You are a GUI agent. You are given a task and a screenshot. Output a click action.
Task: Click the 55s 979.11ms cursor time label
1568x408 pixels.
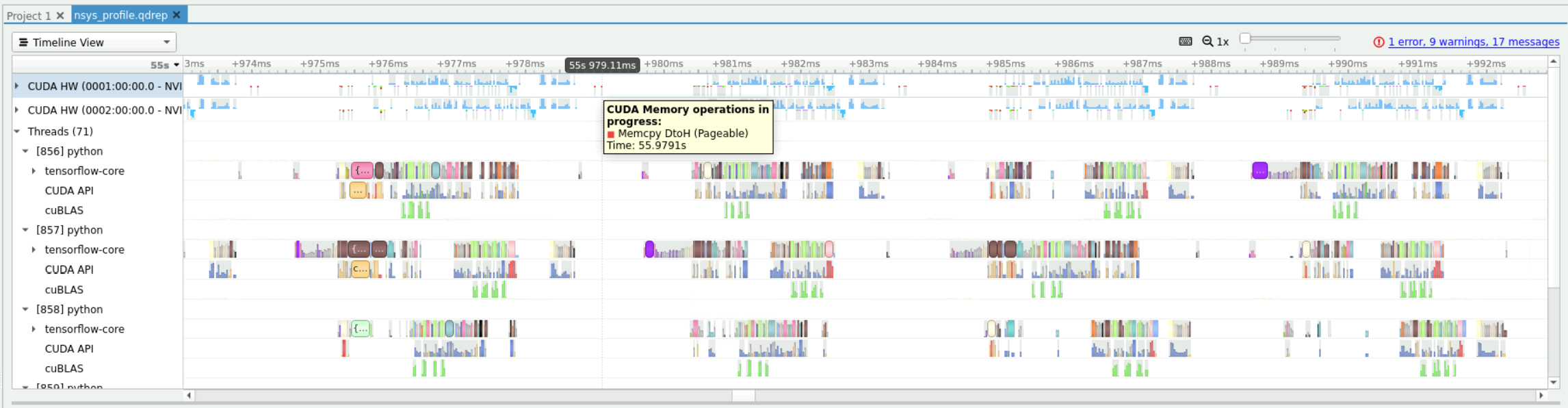click(x=602, y=65)
